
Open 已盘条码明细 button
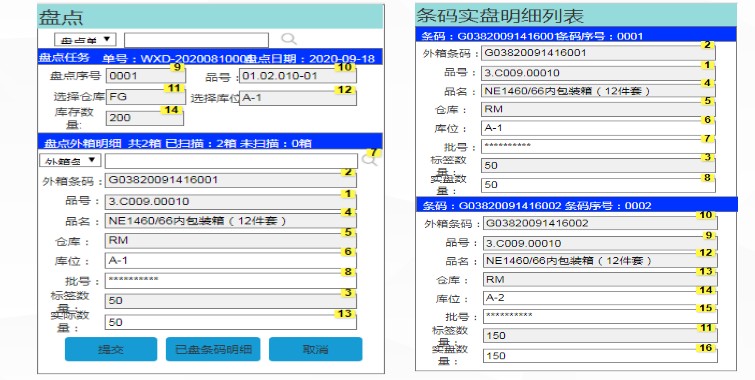[x=213, y=349]
